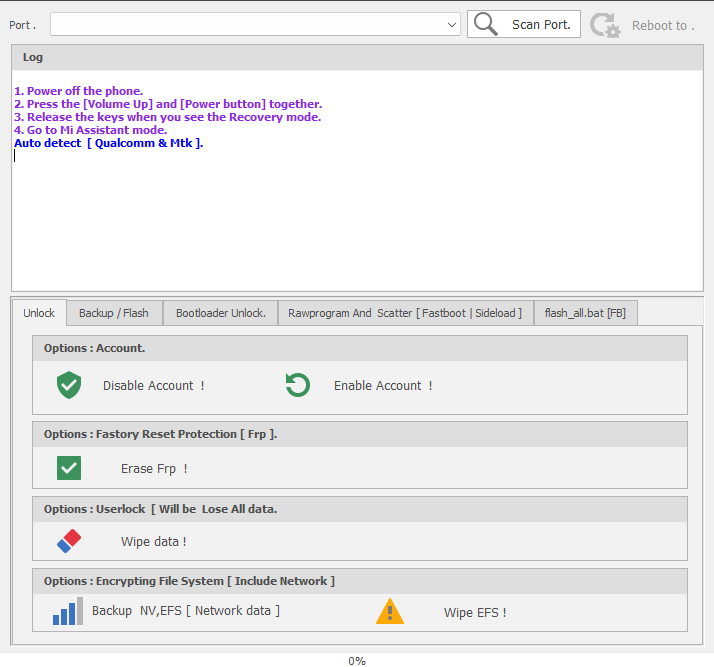Click the Reboot gear-arrow icon
The height and width of the screenshot is (667, 714).
[605, 25]
